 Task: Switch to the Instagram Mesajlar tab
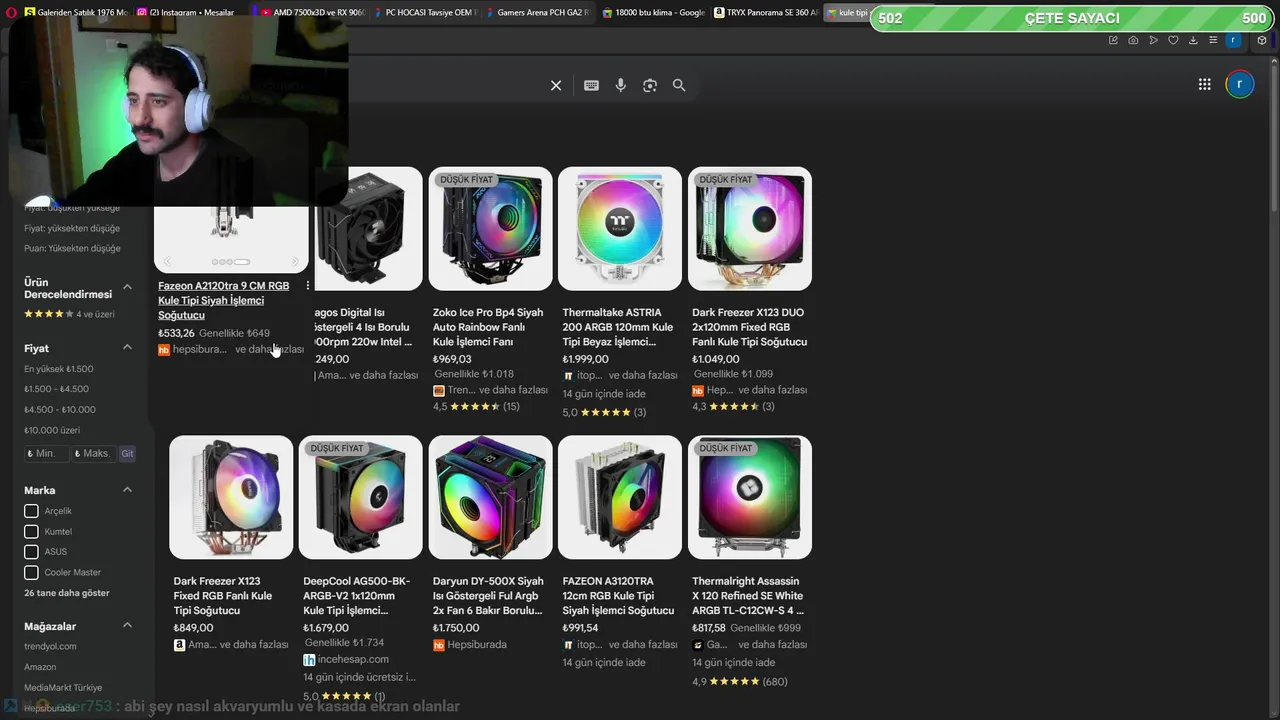[x=187, y=13]
